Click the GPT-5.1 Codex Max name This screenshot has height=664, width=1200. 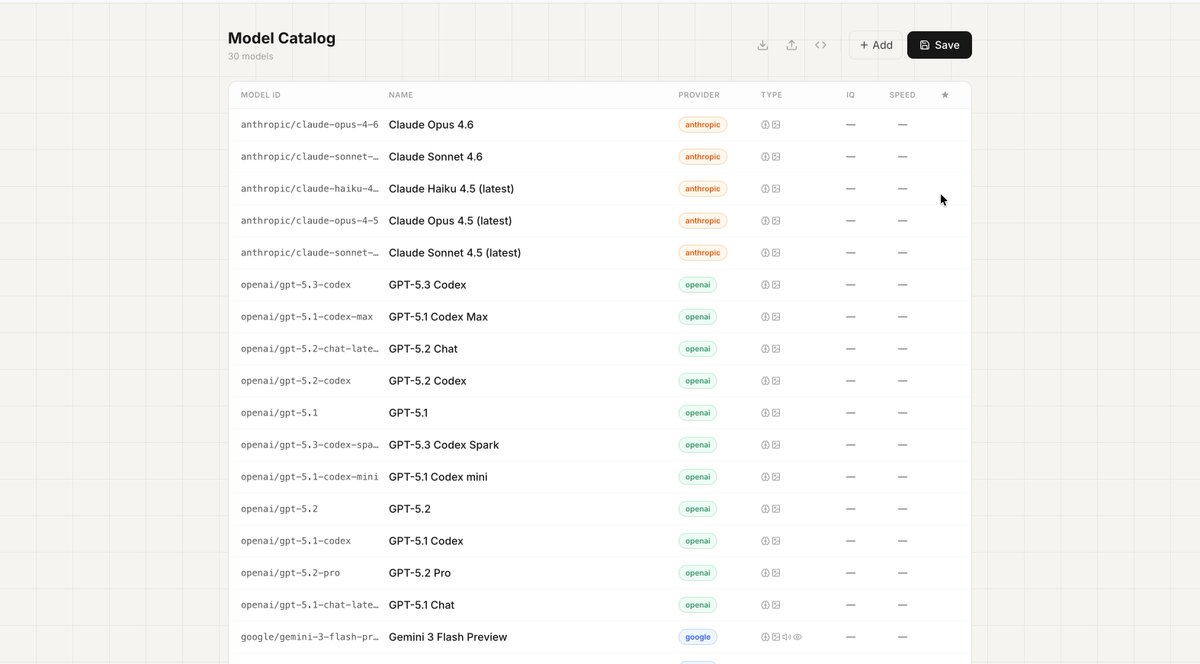[438, 317]
